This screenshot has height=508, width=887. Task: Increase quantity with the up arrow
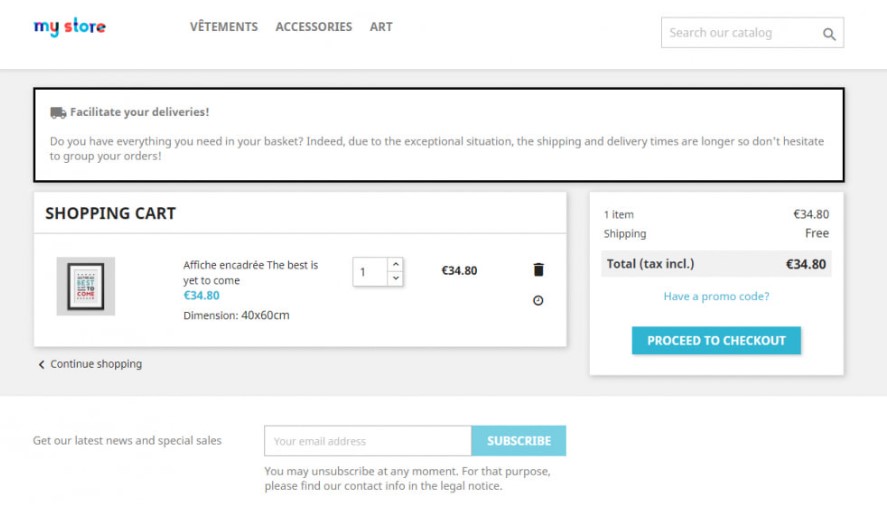click(x=396, y=265)
